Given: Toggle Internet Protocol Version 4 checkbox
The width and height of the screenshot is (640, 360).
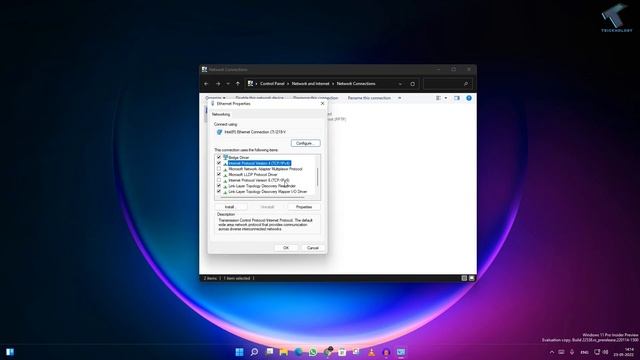Looking at the screenshot, I should pyautogui.click(x=219, y=163).
